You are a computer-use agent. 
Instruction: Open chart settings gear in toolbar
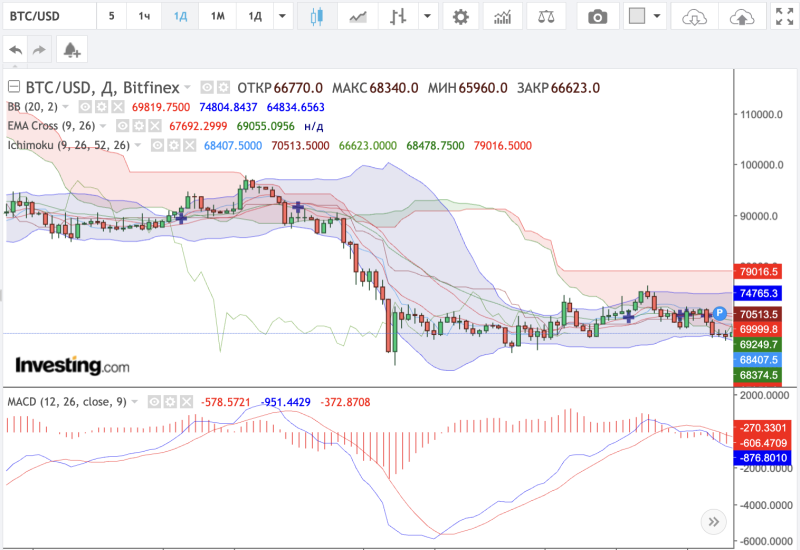(x=459, y=17)
